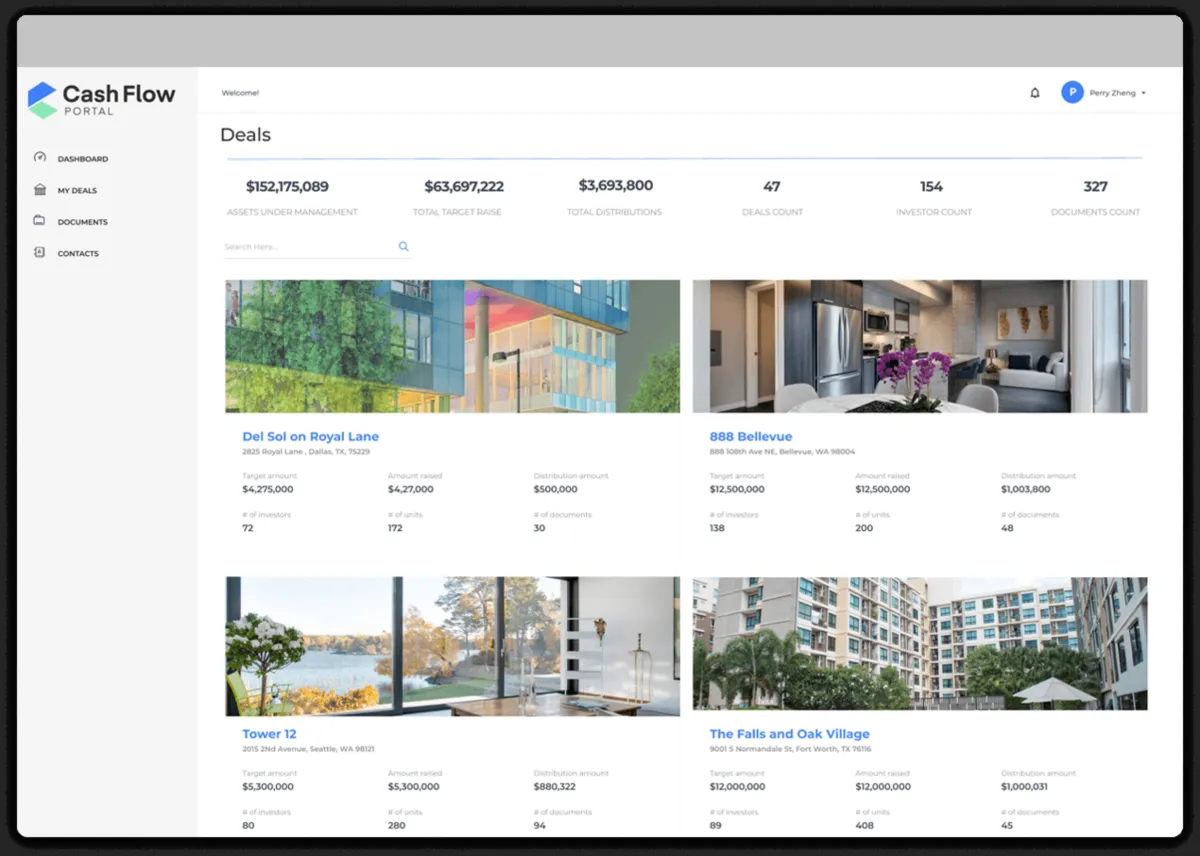Click the address 2015 2nd Avenue, Seattle

308,749
